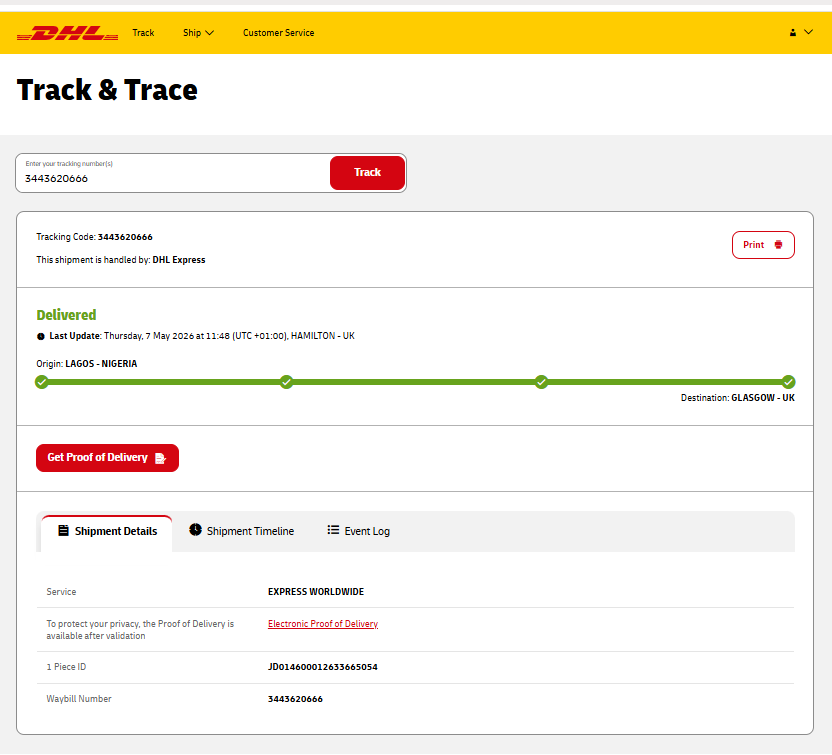Click the Last Update HAMILTON - UK line

(x=196, y=336)
